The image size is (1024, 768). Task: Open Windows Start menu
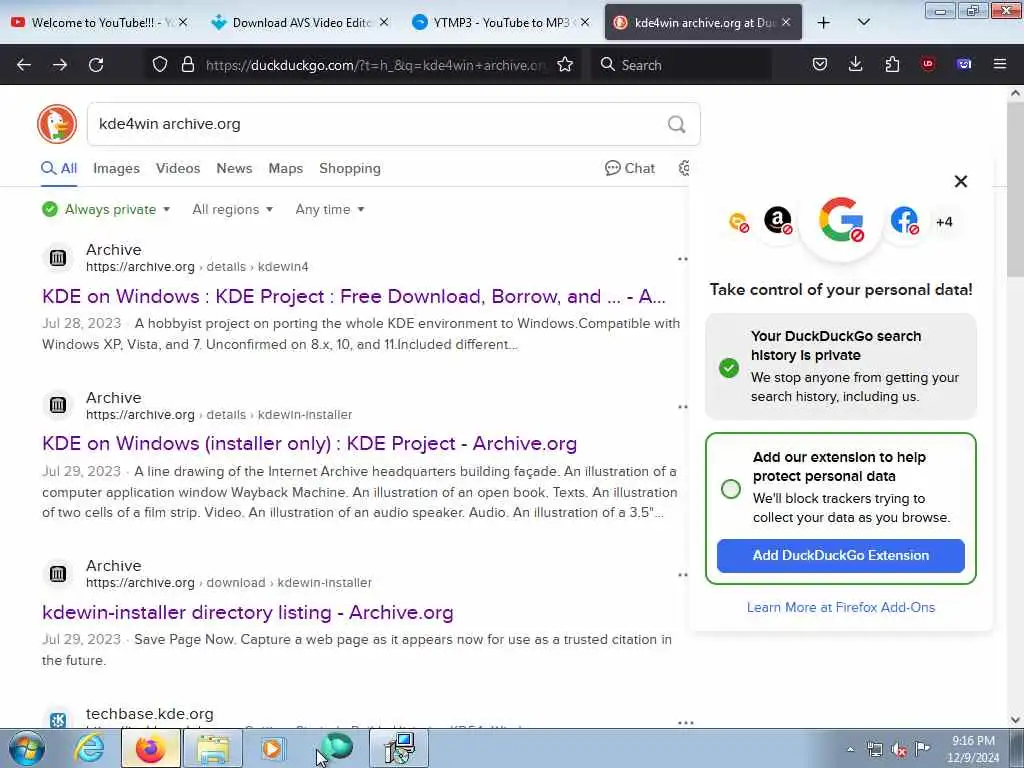coord(26,748)
